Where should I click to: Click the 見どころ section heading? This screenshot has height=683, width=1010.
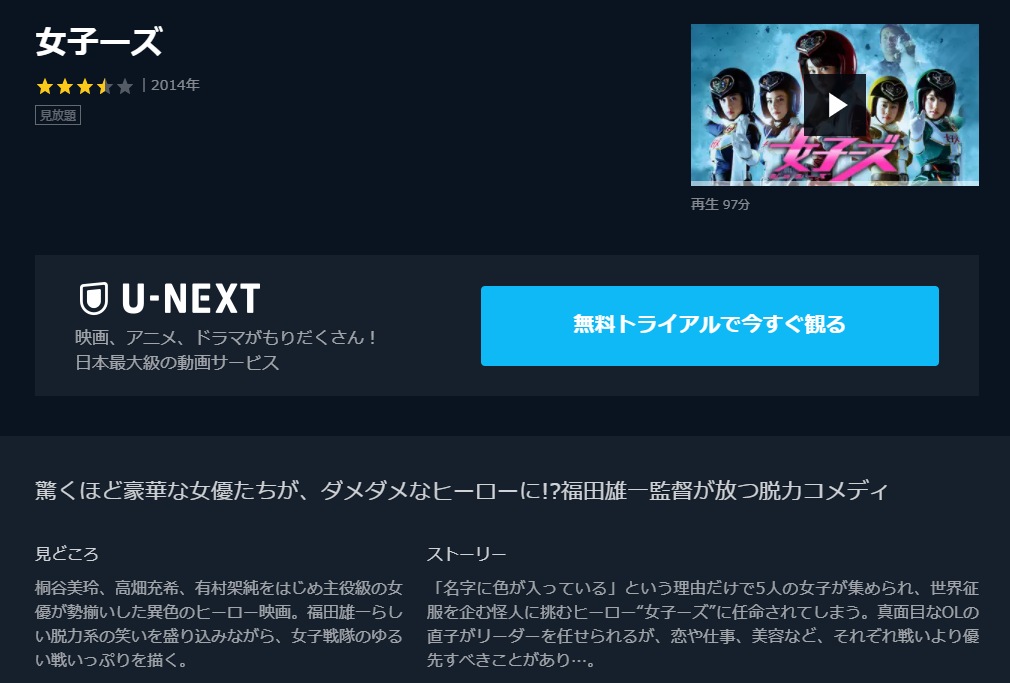point(67,554)
